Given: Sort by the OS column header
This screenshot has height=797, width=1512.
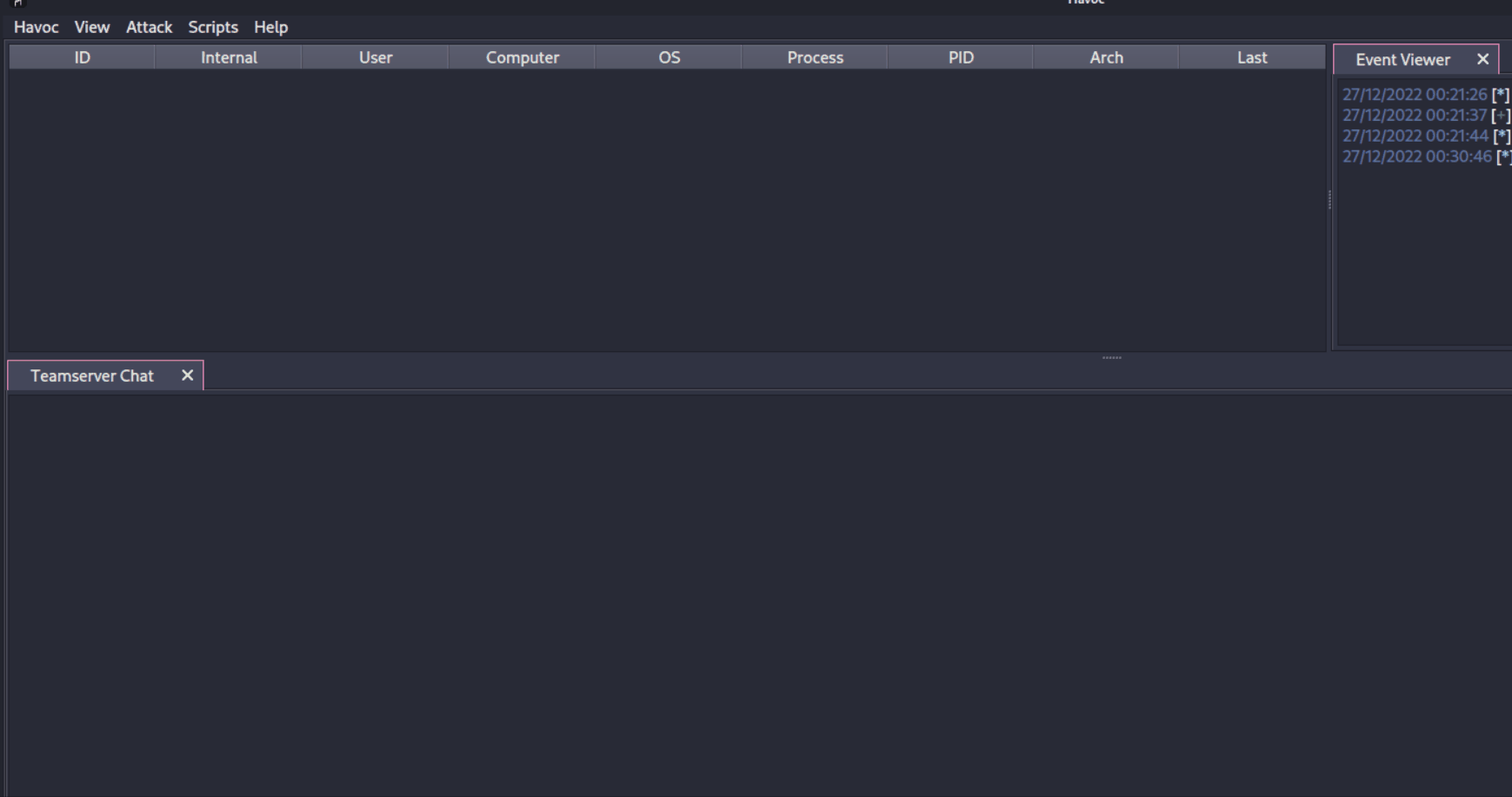Looking at the screenshot, I should [x=669, y=57].
